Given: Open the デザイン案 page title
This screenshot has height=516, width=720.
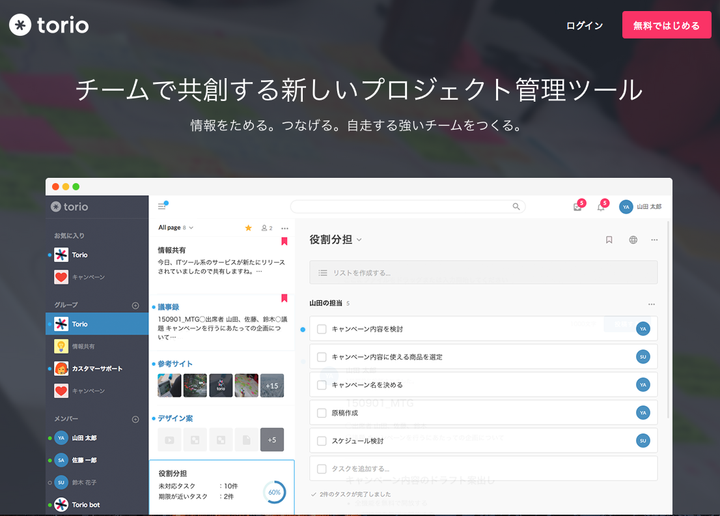Looking at the screenshot, I should click(175, 418).
